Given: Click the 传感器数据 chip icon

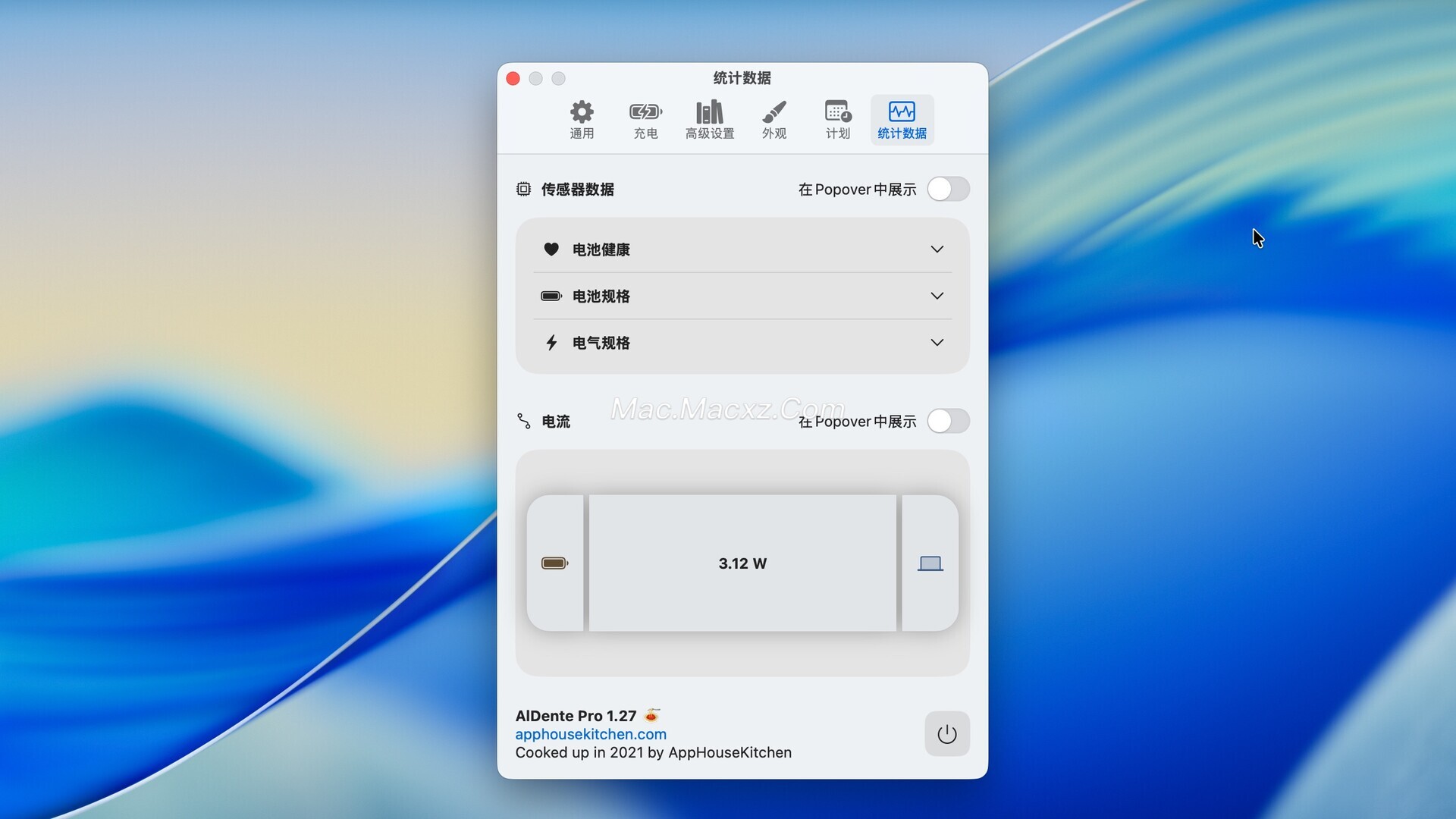Looking at the screenshot, I should pyautogui.click(x=523, y=189).
